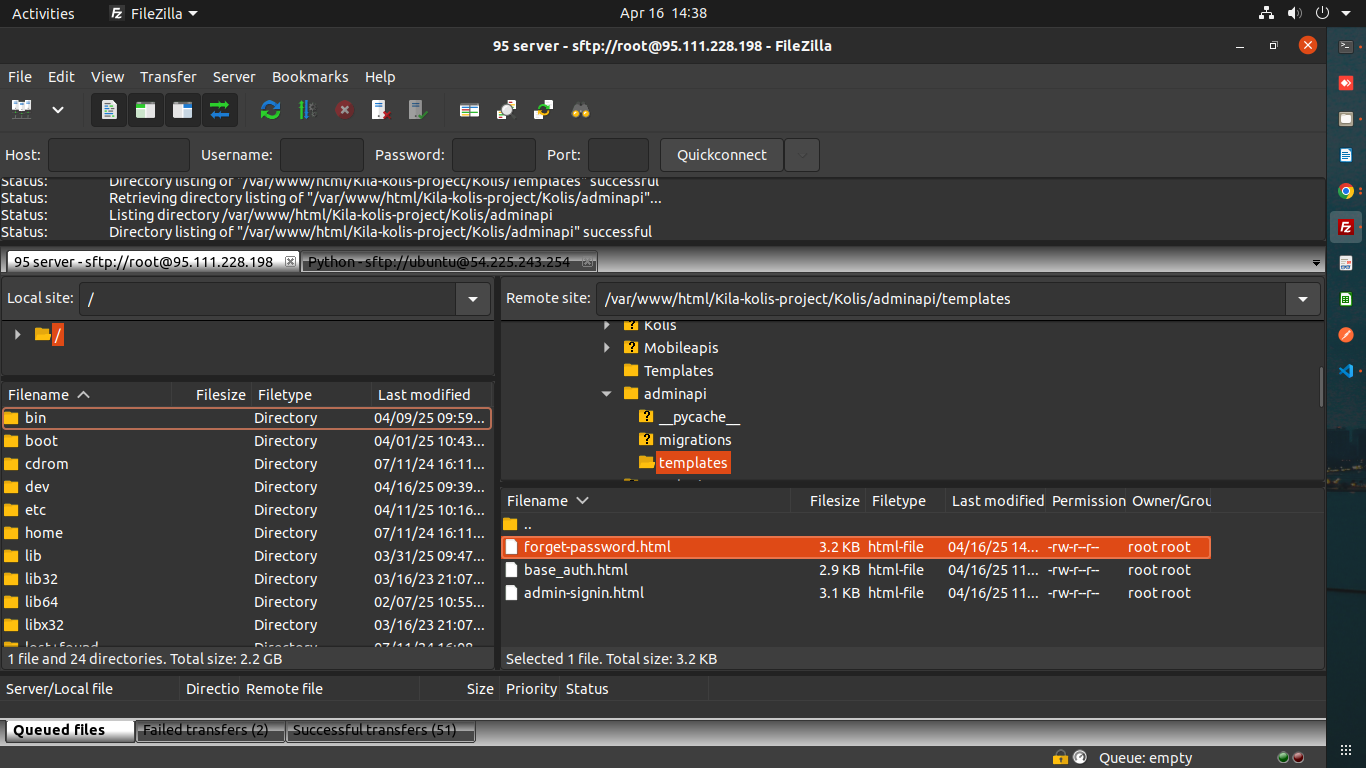Viewport: 1366px width, 768px height.
Task: Click the binoculars file search icon
Action: (x=581, y=109)
